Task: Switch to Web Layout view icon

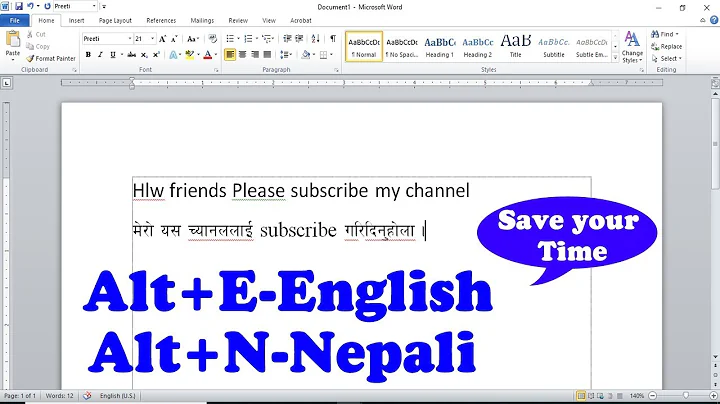Action: tap(601, 396)
